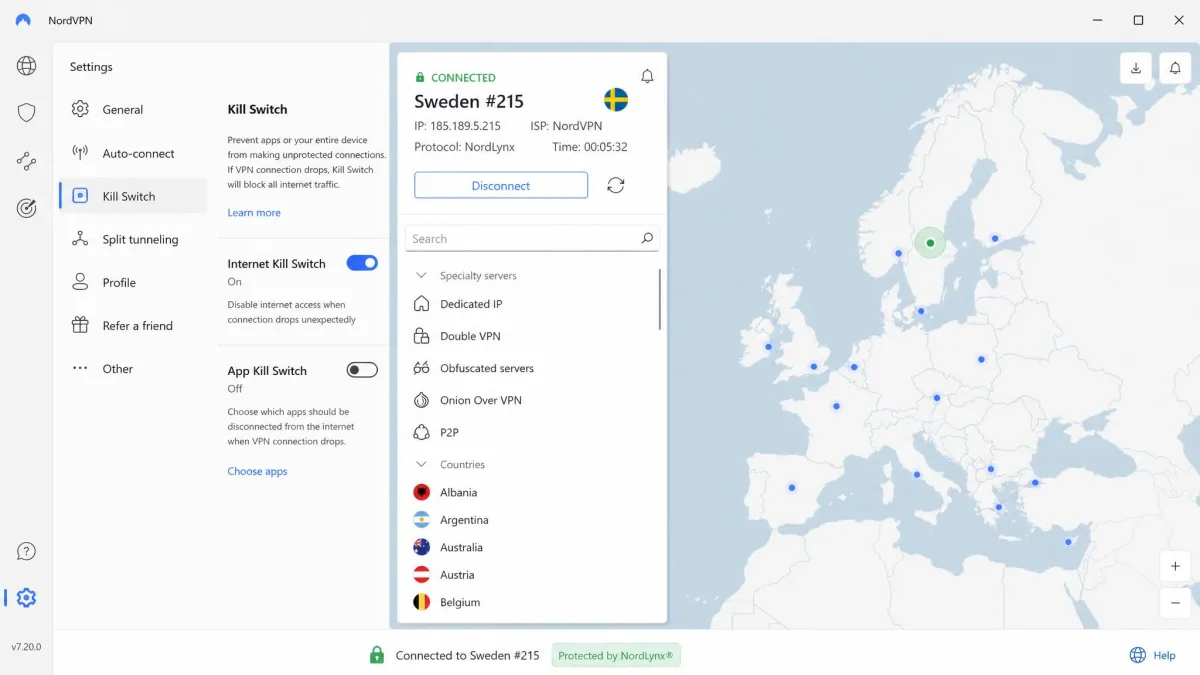Click the P2P servers icon
The height and width of the screenshot is (675, 1200).
point(421,432)
